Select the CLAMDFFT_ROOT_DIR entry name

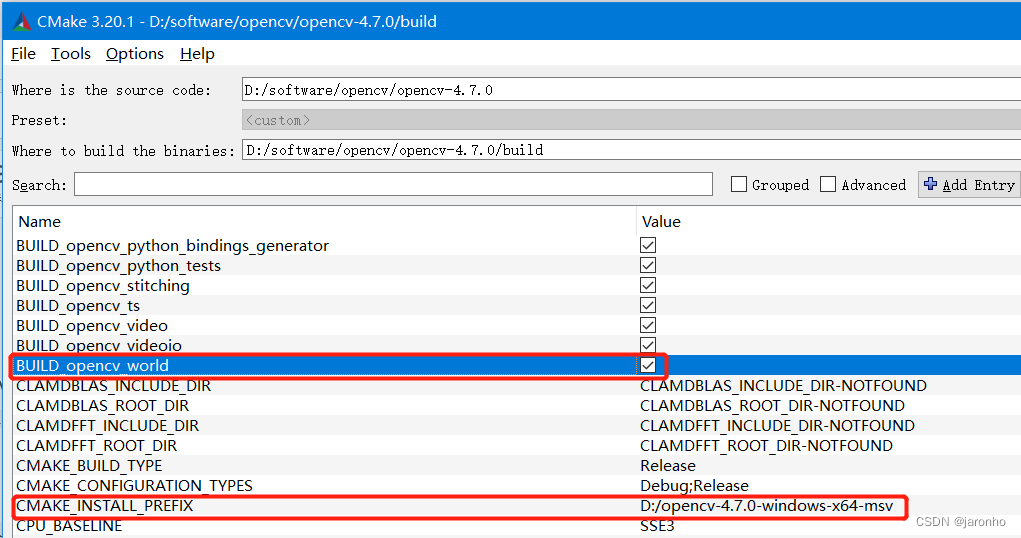pyautogui.click(x=96, y=446)
